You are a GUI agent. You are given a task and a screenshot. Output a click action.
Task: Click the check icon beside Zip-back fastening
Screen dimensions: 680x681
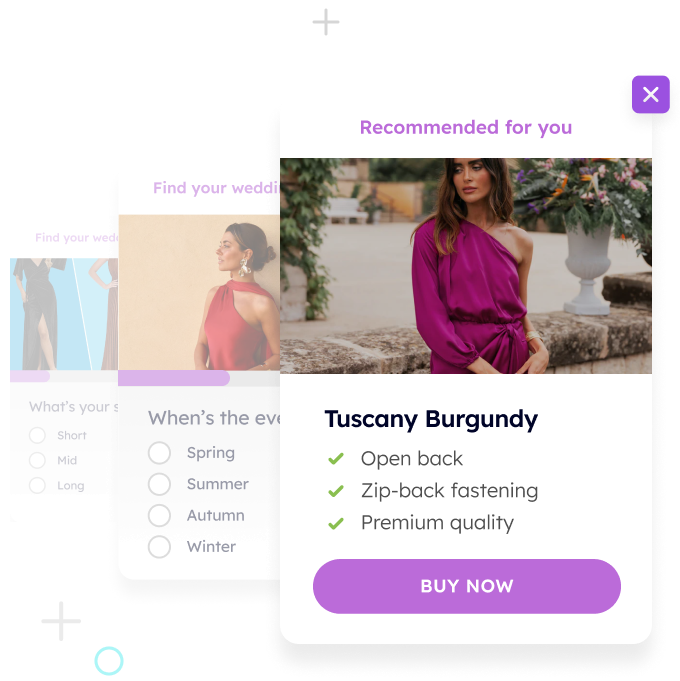[336, 491]
